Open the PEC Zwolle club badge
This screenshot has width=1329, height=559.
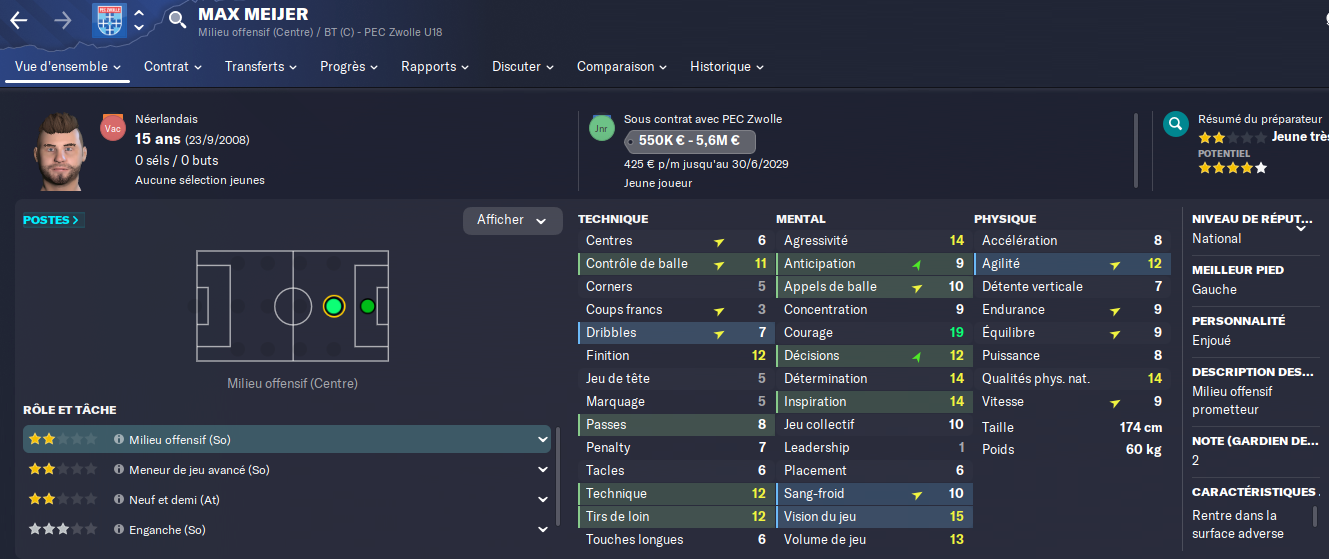coord(109,20)
